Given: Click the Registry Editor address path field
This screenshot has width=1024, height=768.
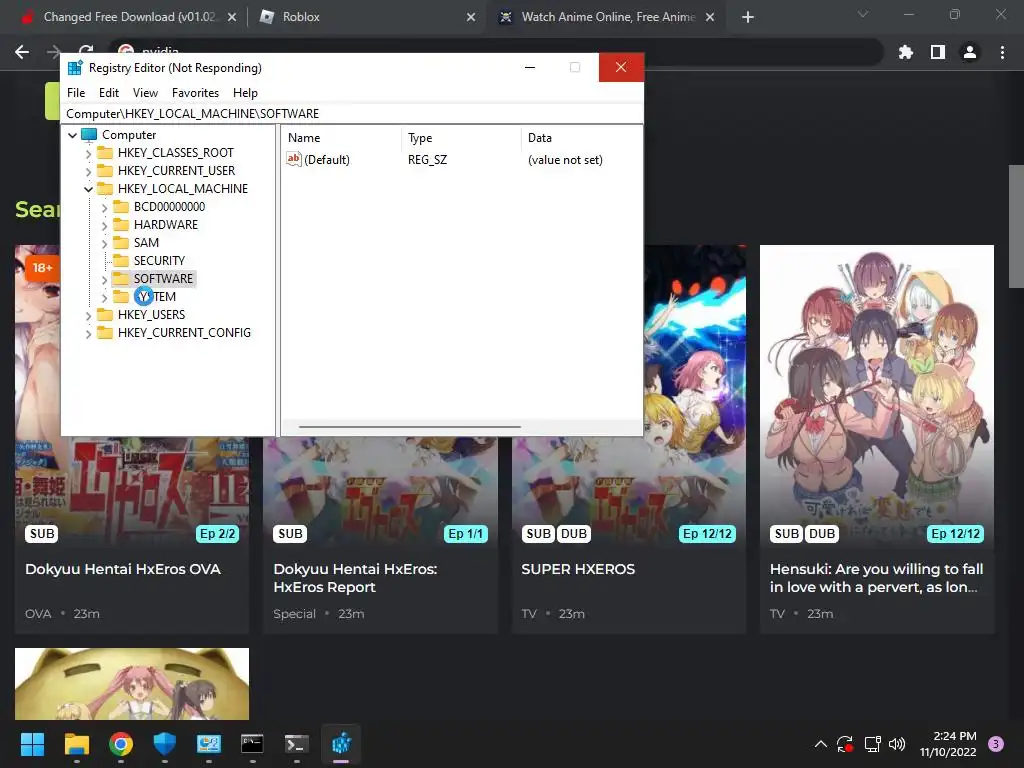Looking at the screenshot, I should [352, 114].
